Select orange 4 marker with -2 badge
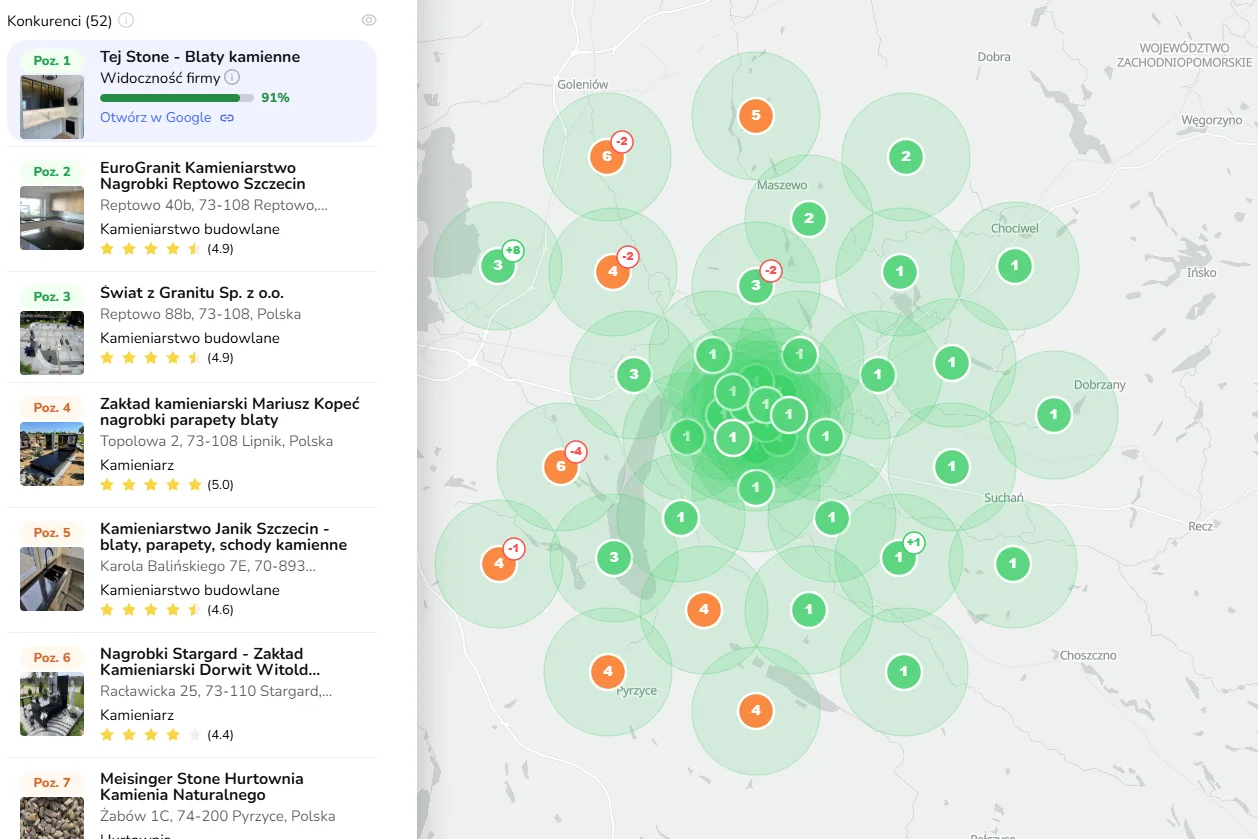The image size is (1258, 839). pyautogui.click(x=613, y=271)
